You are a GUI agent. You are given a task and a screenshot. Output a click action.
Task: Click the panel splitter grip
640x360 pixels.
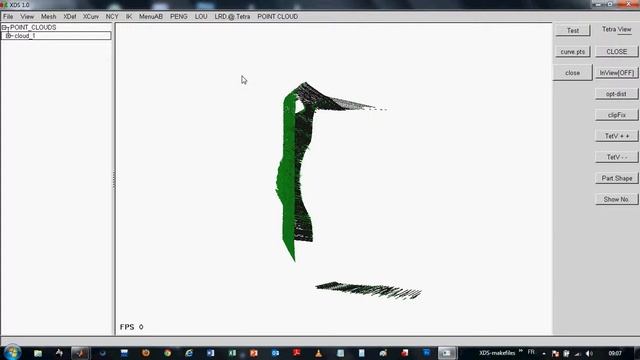tap(114, 180)
